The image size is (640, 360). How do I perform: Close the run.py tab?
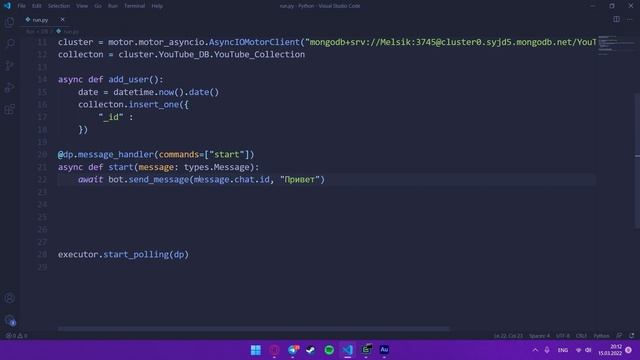tap(62, 19)
